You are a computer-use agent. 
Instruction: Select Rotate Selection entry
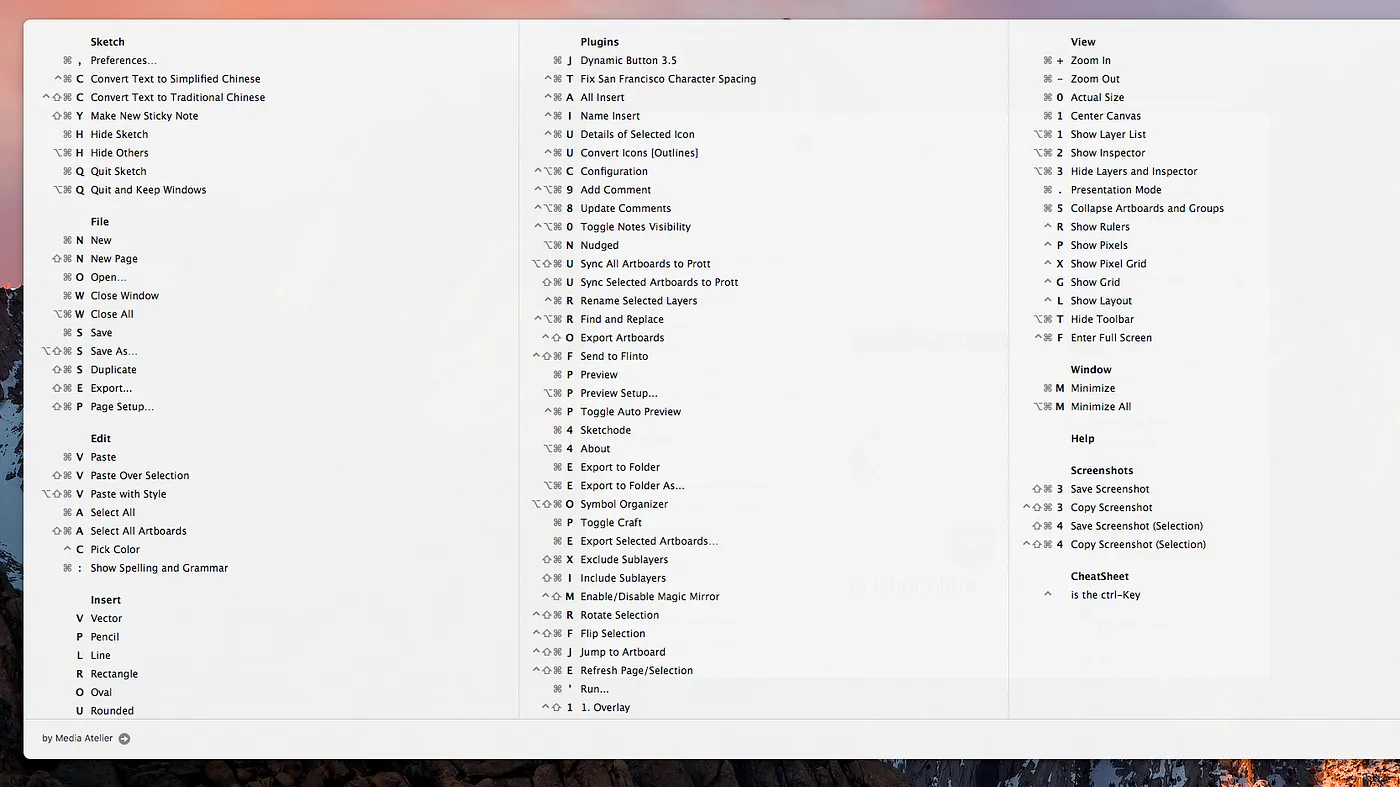pyautogui.click(x=620, y=616)
